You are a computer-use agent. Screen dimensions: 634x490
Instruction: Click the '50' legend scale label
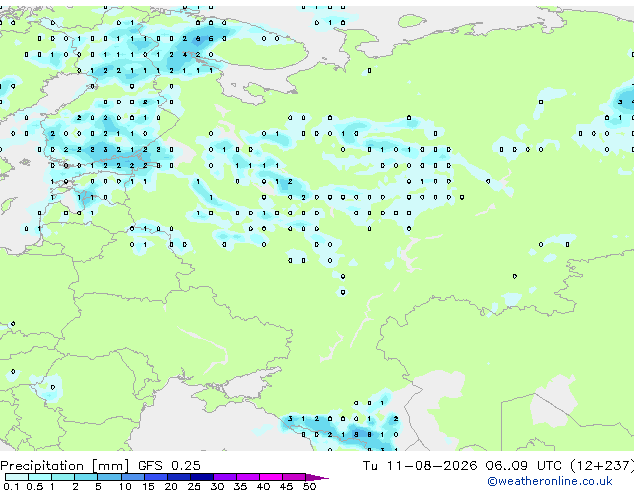309,486
